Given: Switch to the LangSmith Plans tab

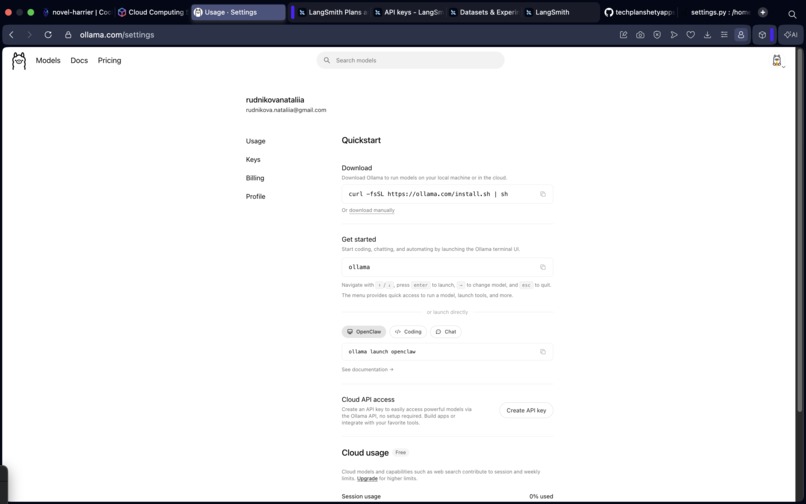Looking at the screenshot, I should coord(333,12).
